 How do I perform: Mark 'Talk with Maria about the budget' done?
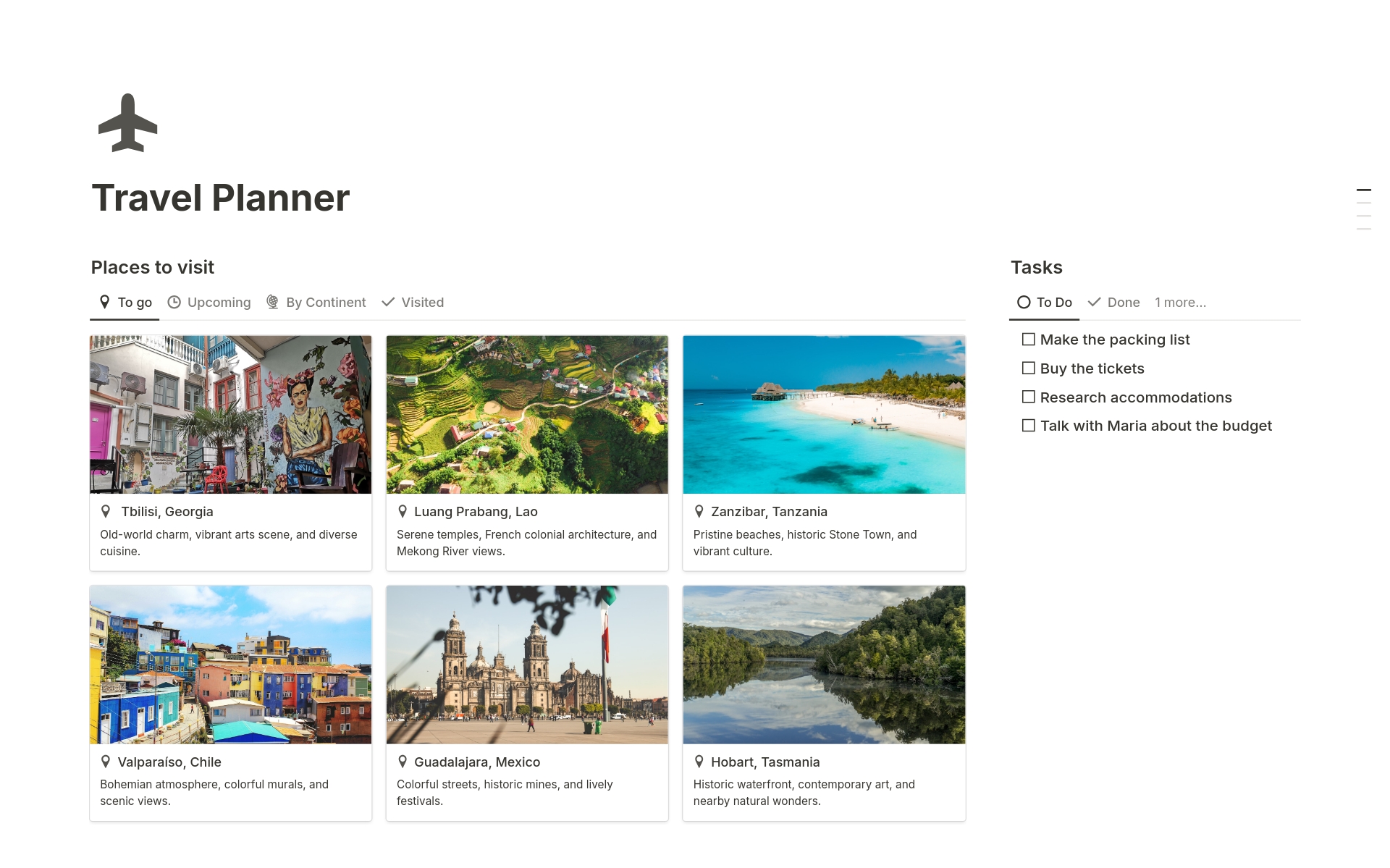click(1028, 426)
